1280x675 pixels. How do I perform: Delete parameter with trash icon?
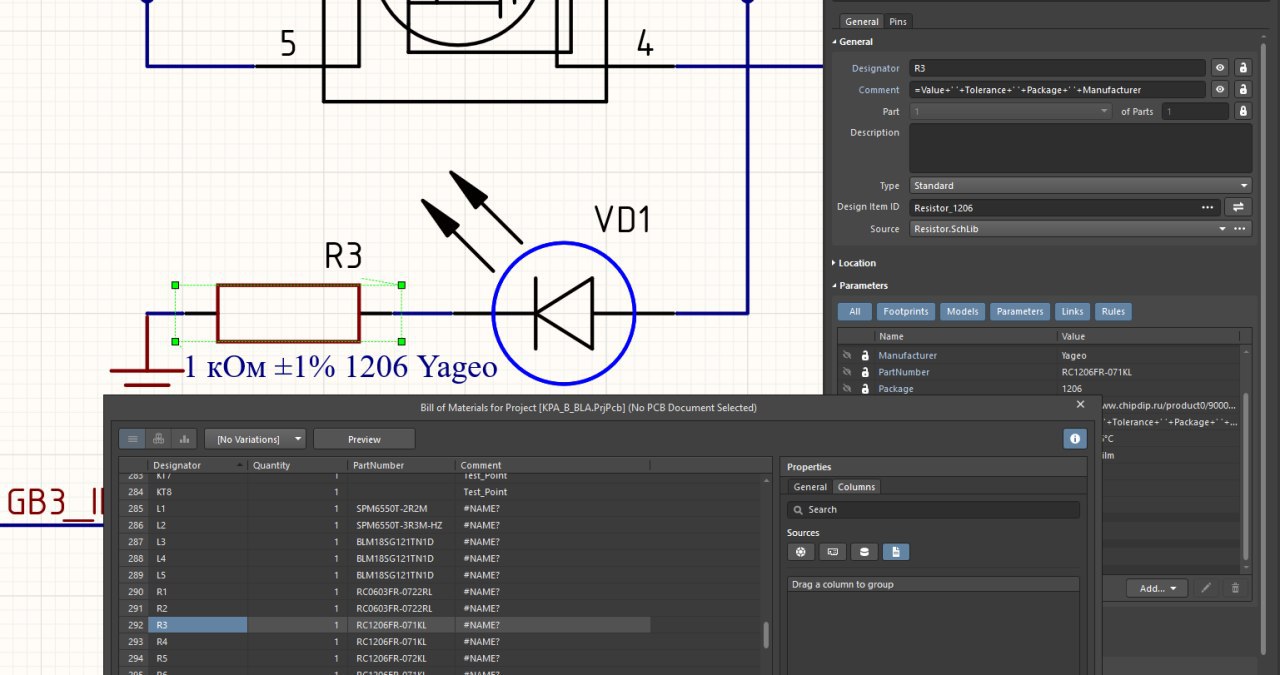1235,588
